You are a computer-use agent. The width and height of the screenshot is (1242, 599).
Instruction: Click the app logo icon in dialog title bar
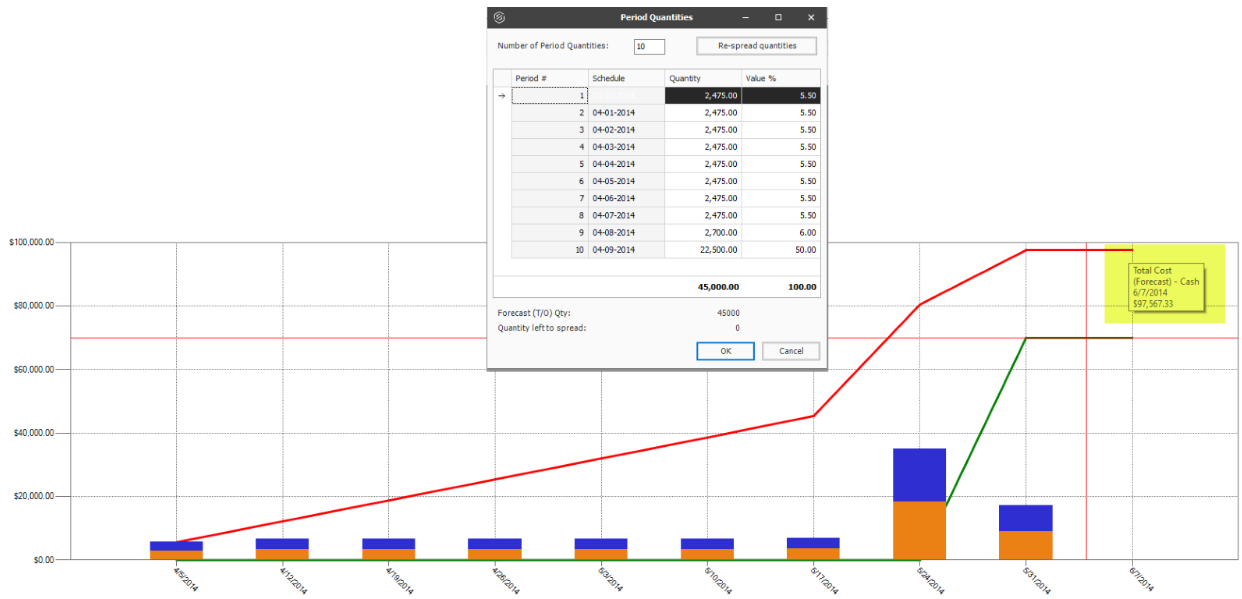click(500, 17)
